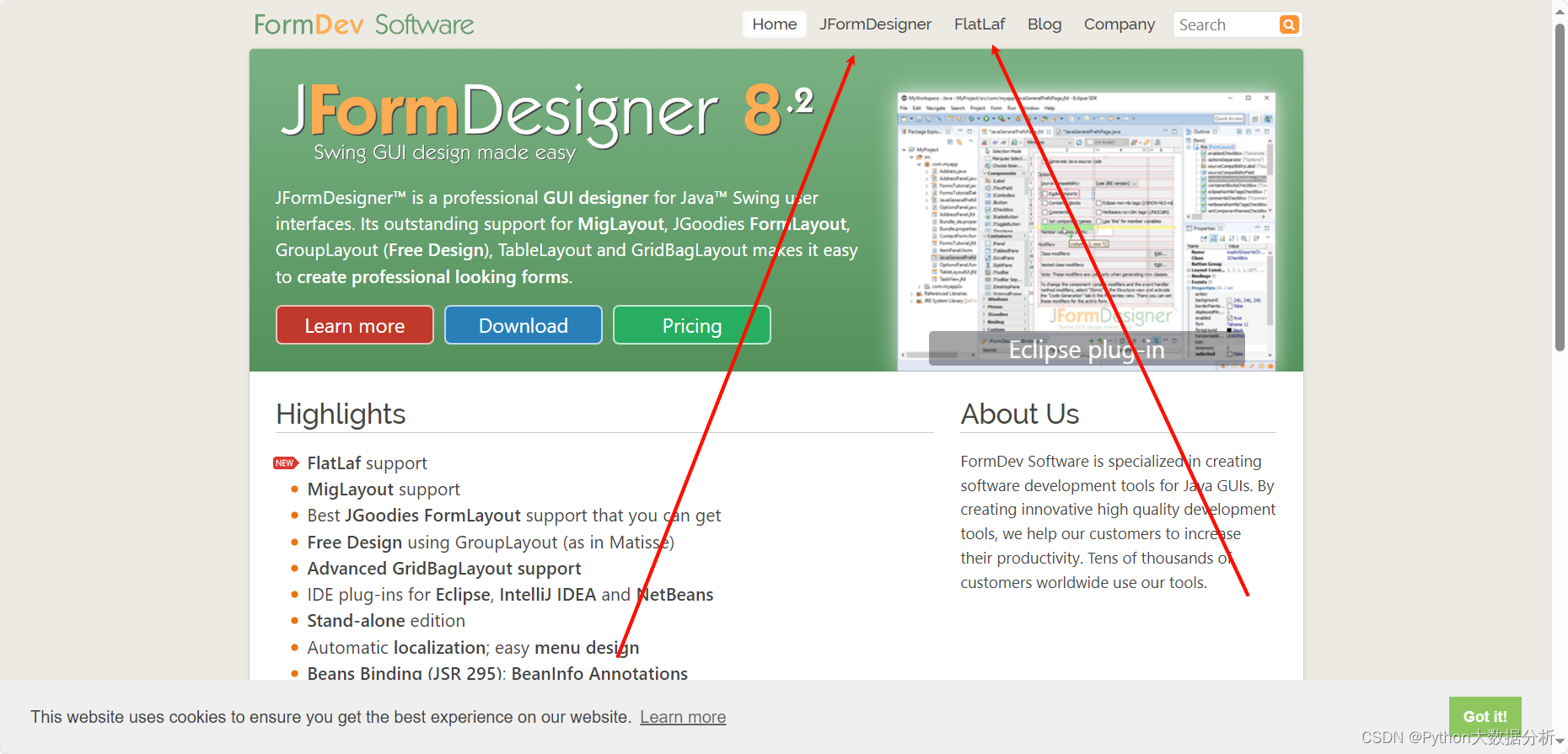Click the IntelliJ IDEA link
The image size is (1568, 754).
click(x=548, y=595)
